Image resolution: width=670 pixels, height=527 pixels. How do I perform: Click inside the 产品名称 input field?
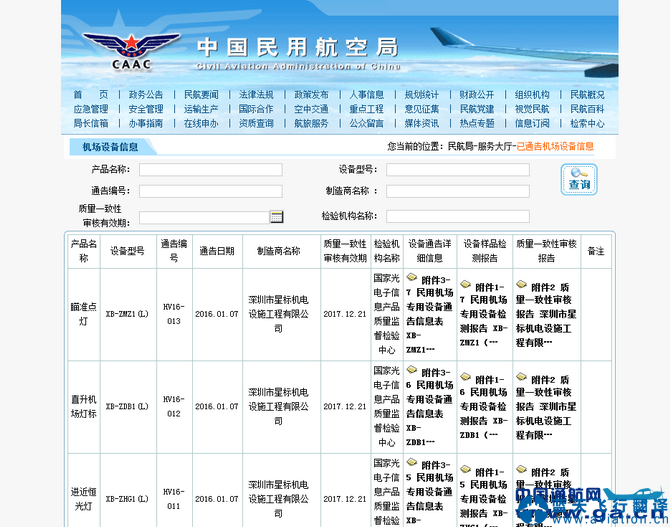tap(210, 170)
